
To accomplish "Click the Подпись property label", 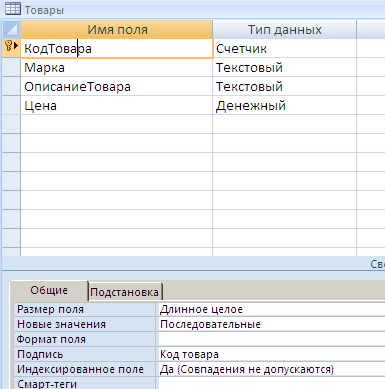I will click(85, 354).
